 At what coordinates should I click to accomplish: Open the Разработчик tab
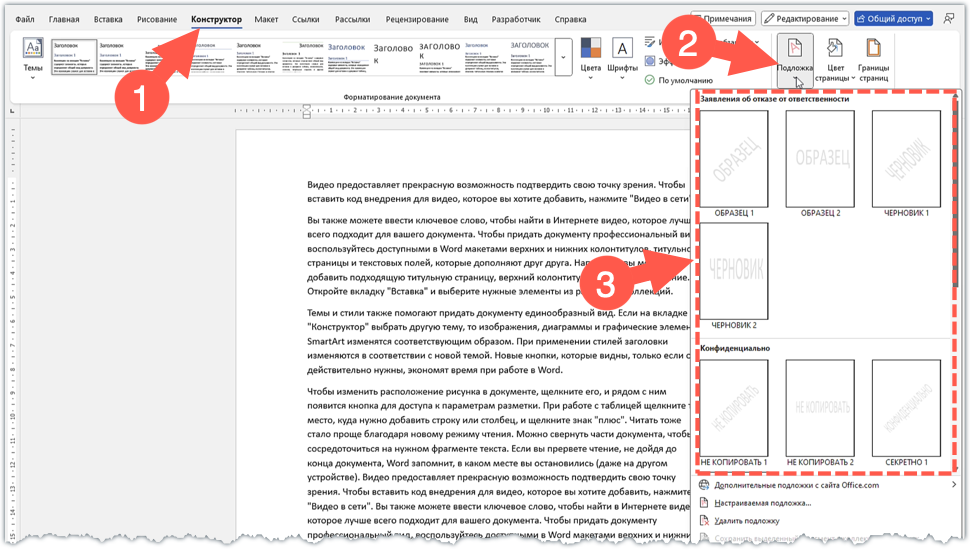(516, 19)
